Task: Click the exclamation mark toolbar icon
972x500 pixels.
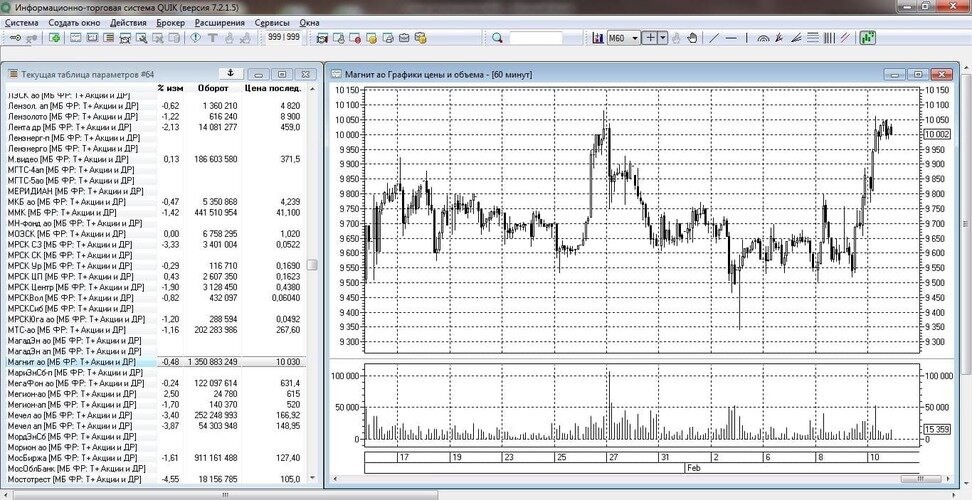Action: click(x=195, y=38)
